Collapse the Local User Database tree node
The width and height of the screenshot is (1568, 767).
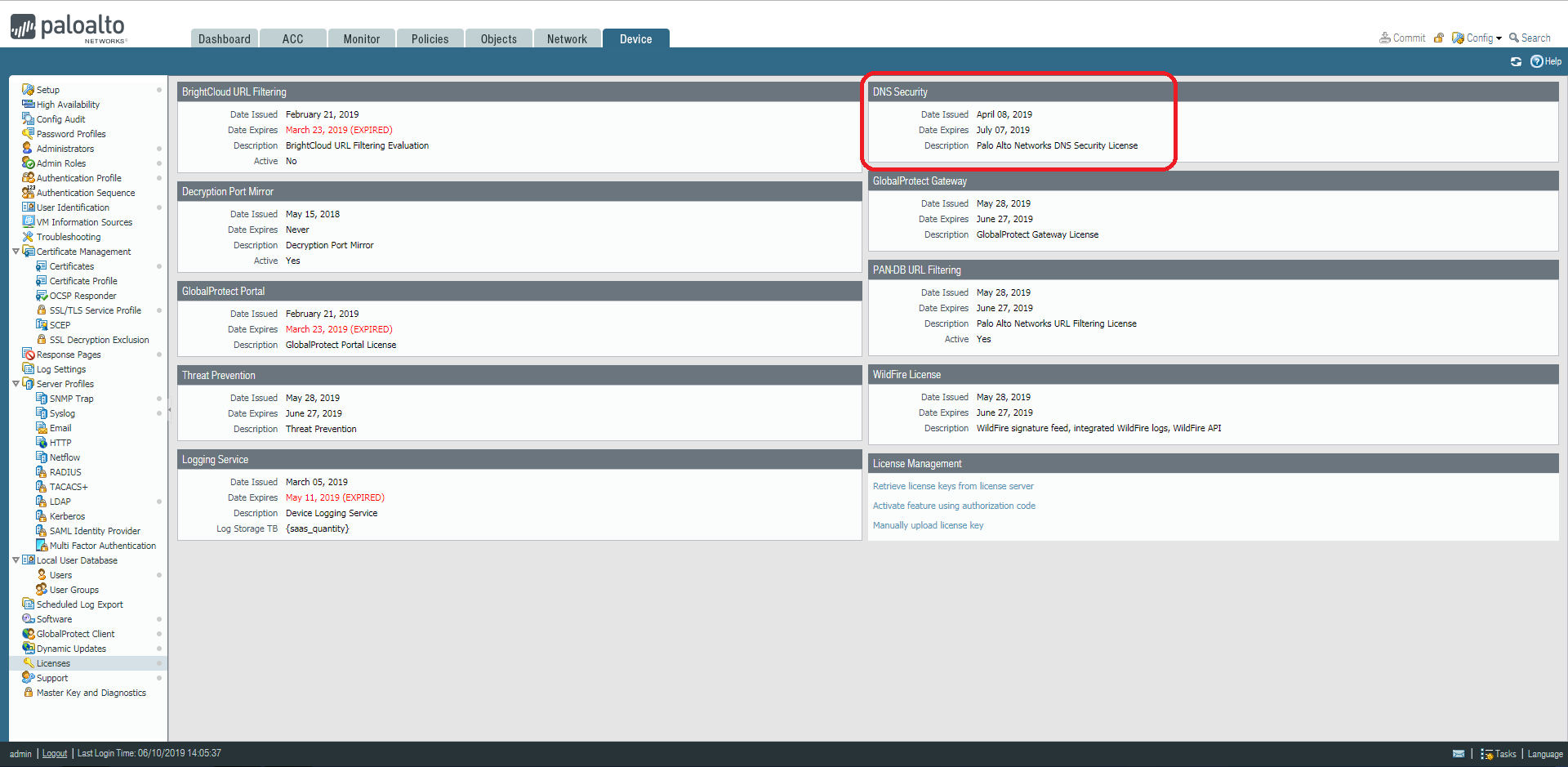(x=16, y=560)
